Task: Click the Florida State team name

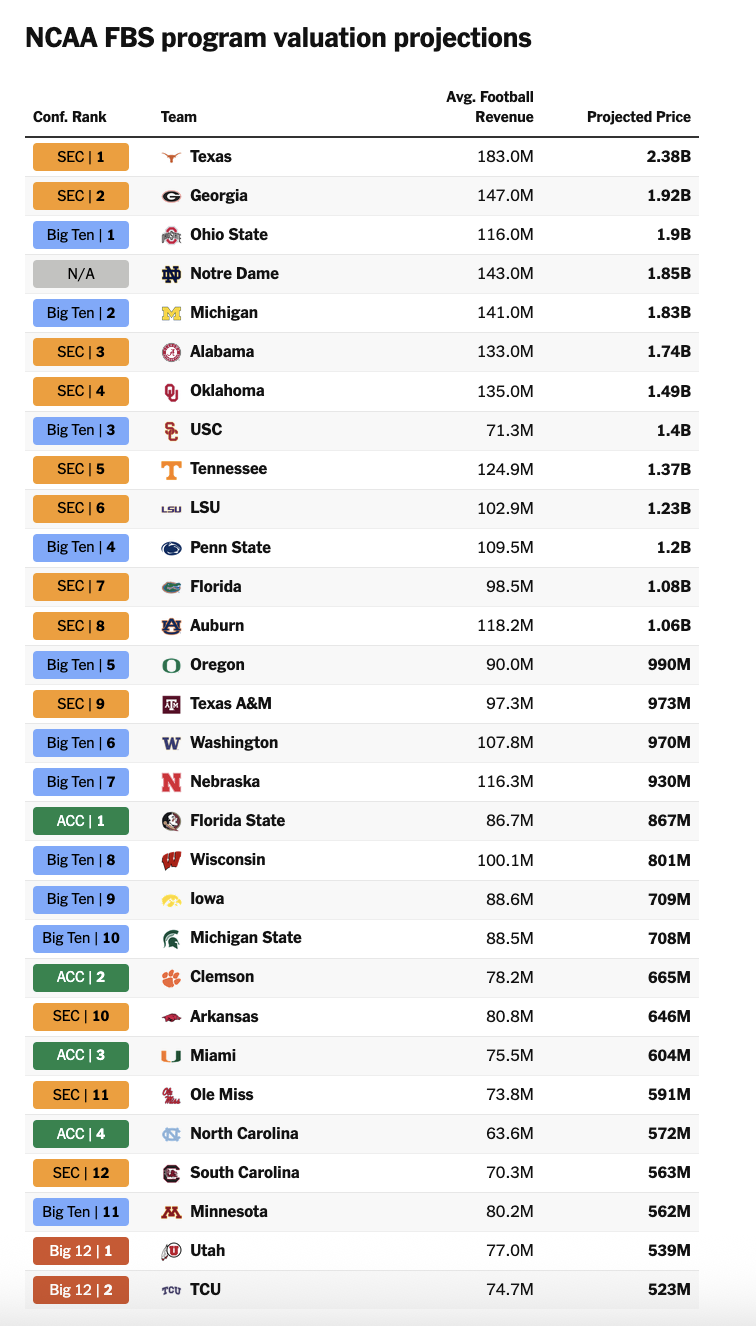Action: click(x=238, y=821)
